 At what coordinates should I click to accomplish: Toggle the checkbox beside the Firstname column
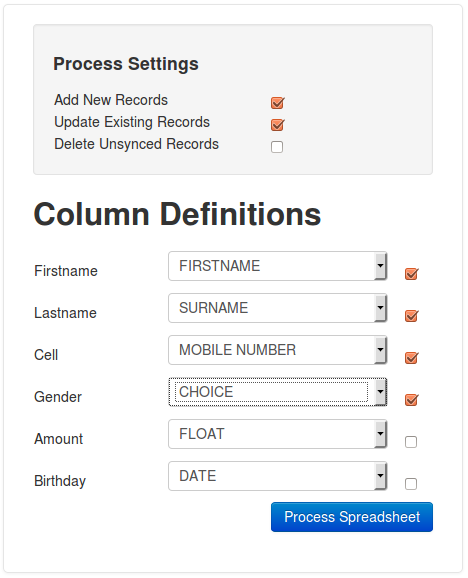411,274
